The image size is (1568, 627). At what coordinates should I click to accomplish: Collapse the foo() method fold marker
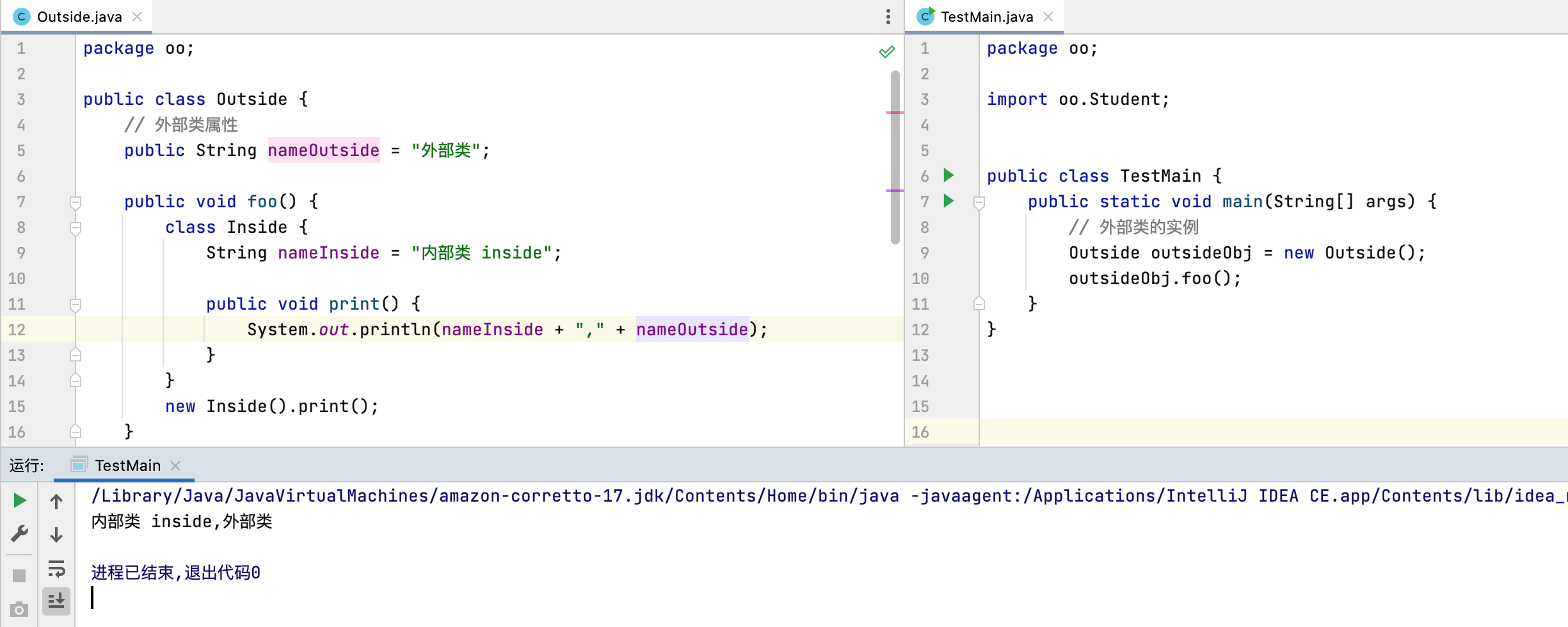[x=76, y=203]
